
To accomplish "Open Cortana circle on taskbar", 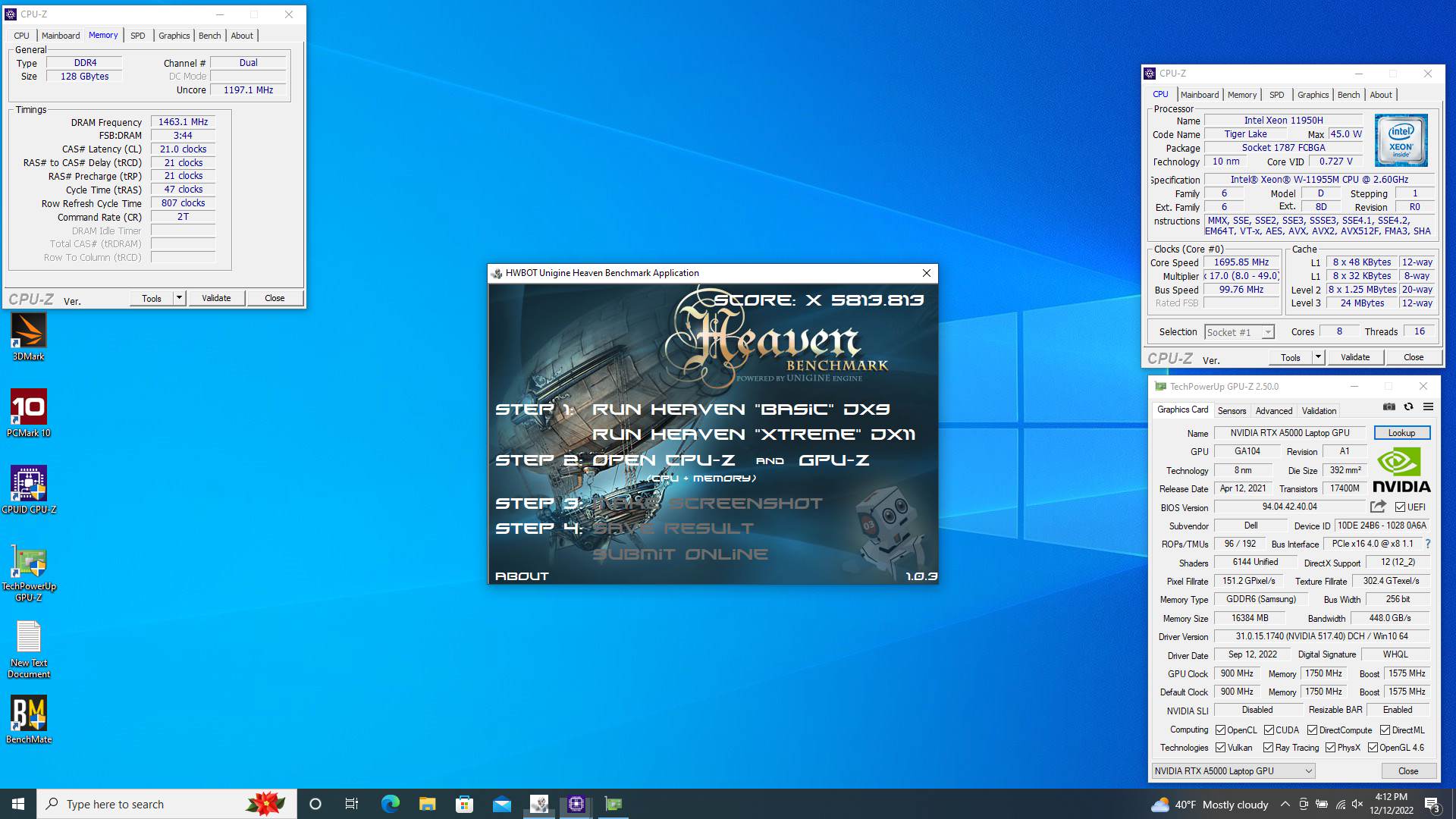I will click(x=315, y=804).
